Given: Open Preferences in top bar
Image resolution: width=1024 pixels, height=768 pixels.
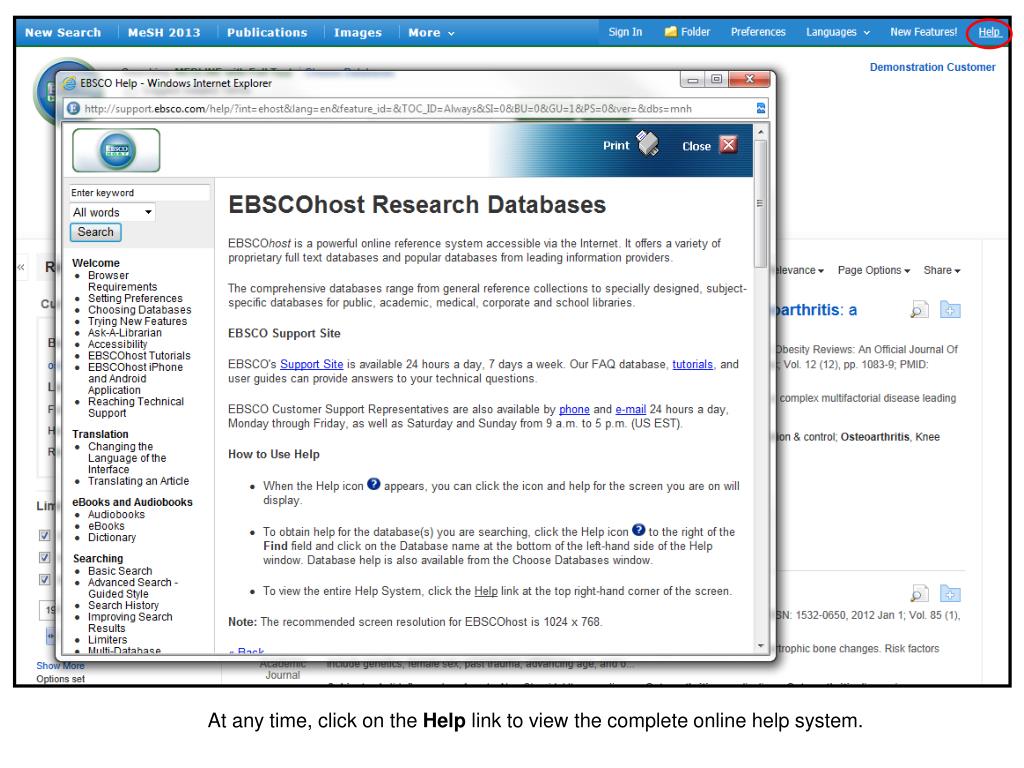Looking at the screenshot, I should click(758, 31).
